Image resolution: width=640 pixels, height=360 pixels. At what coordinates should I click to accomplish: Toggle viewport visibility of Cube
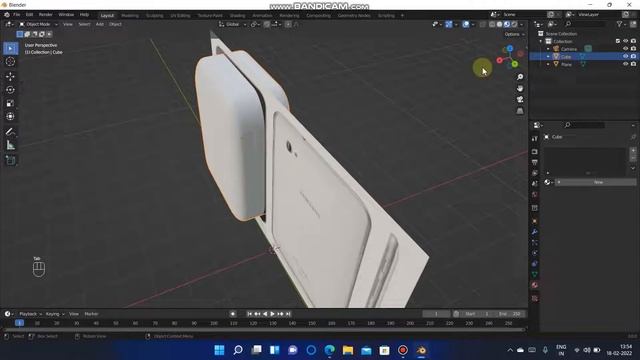coord(625,56)
